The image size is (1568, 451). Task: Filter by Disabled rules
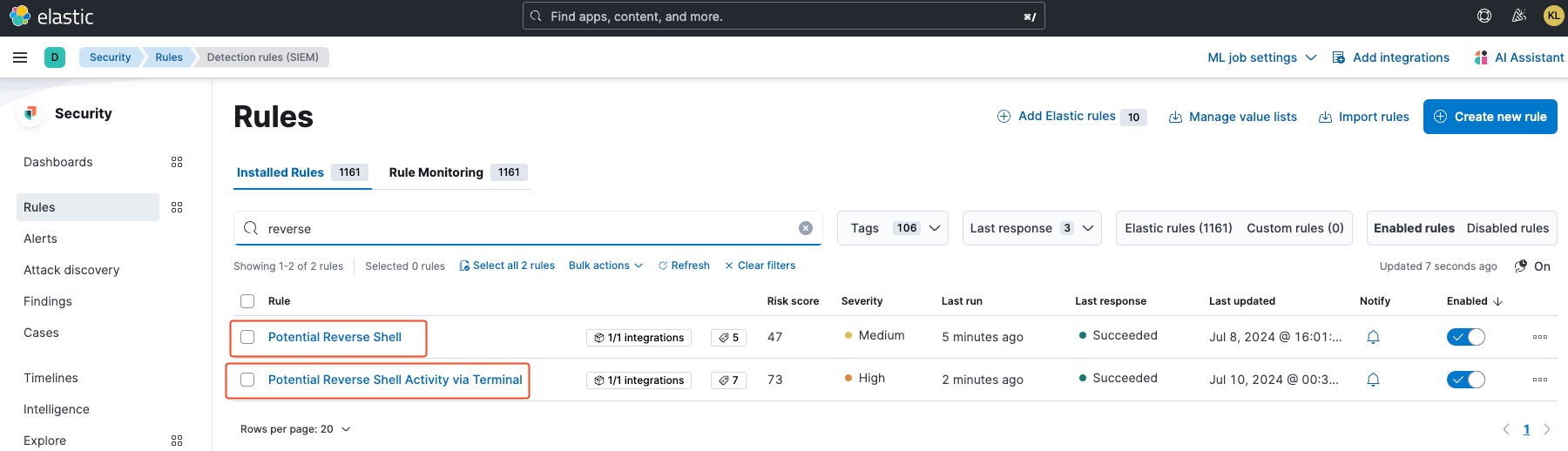pyautogui.click(x=1508, y=228)
